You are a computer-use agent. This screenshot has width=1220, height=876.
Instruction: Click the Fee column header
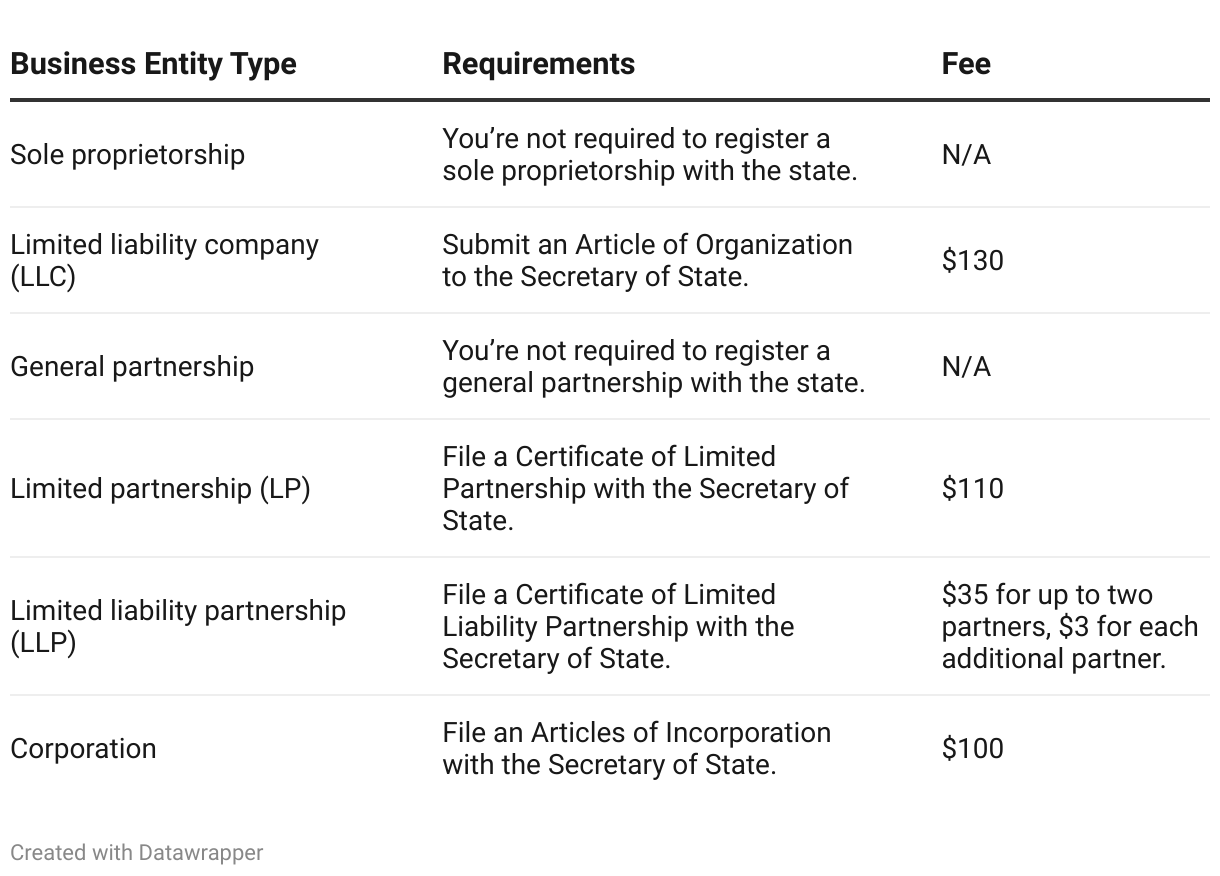966,64
